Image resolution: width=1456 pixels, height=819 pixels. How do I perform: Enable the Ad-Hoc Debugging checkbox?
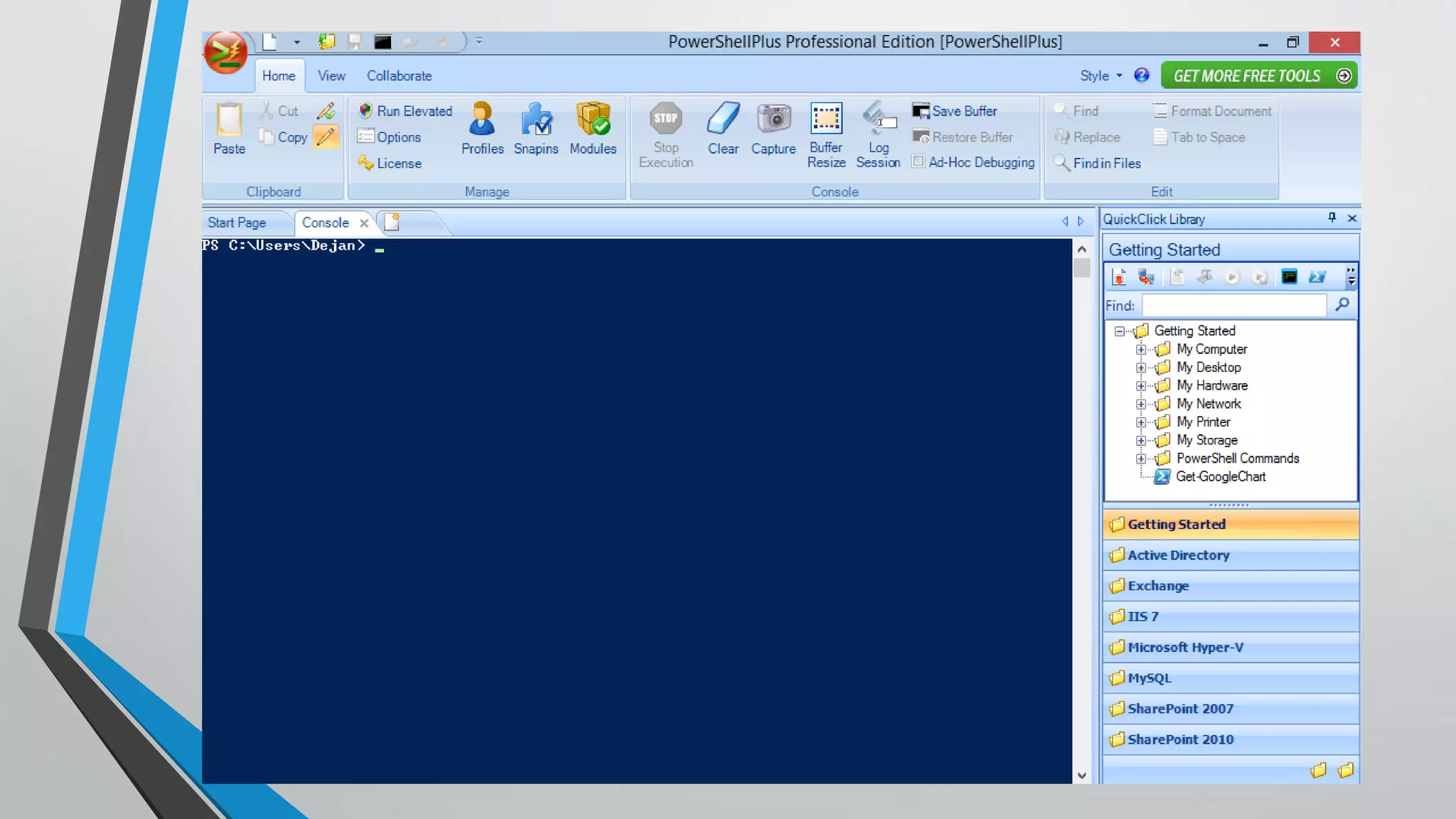[919, 162]
